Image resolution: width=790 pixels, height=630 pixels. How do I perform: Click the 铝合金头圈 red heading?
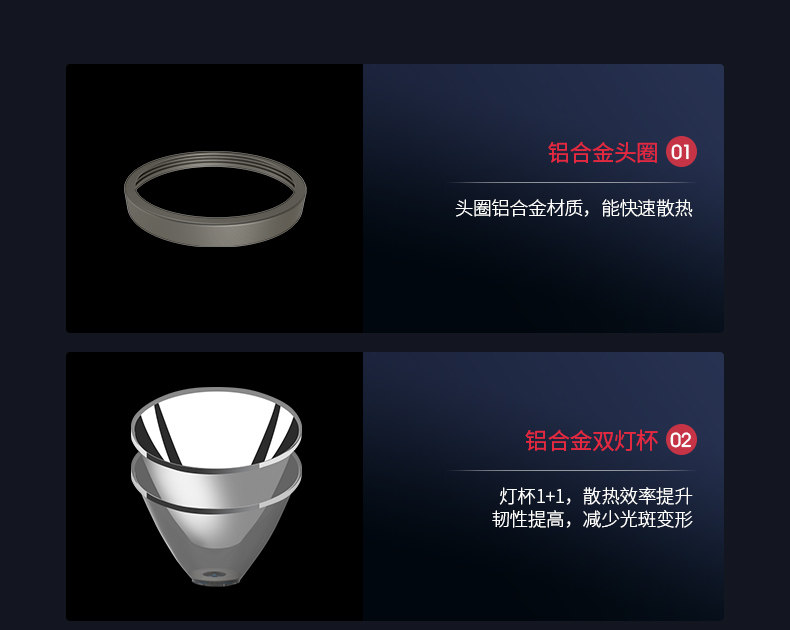[603, 152]
